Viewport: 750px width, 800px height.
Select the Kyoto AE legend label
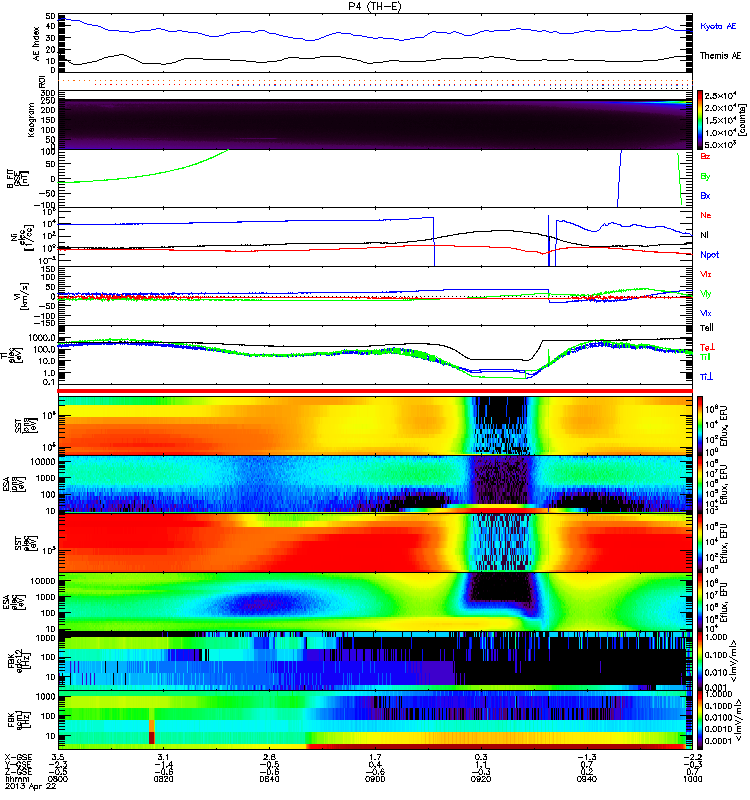718,26
